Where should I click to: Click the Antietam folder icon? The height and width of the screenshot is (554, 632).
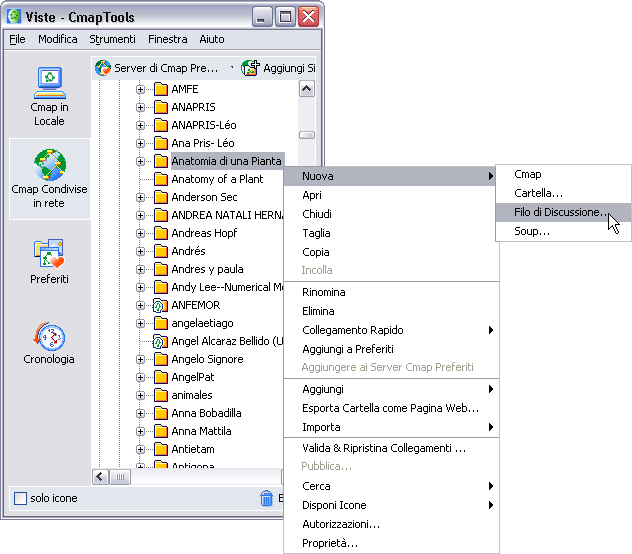pyautogui.click(x=161, y=449)
